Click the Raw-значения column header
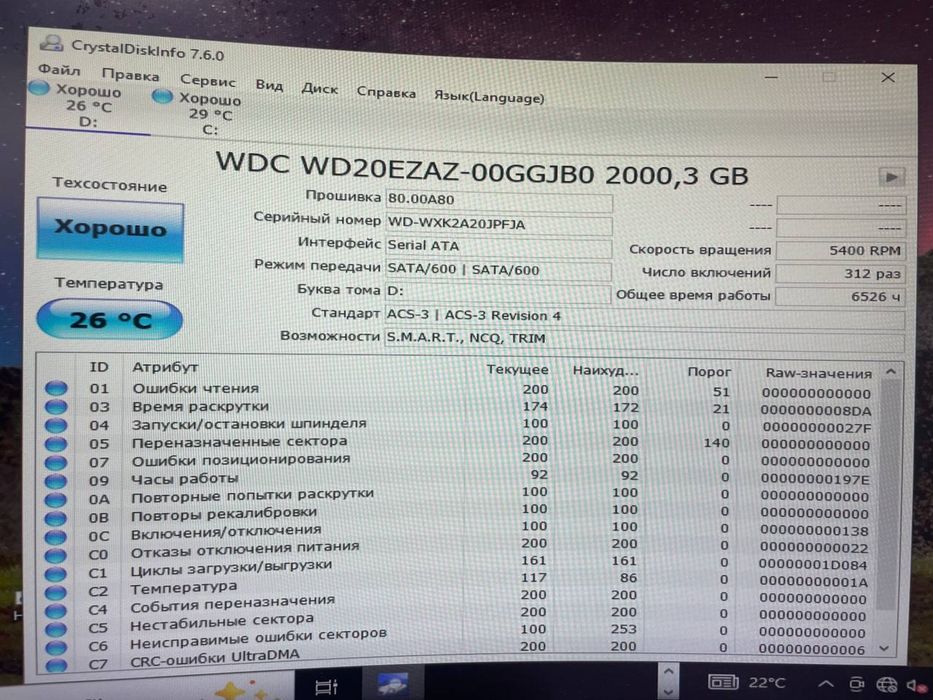Image resolution: width=933 pixels, height=700 pixels. pyautogui.click(x=818, y=374)
